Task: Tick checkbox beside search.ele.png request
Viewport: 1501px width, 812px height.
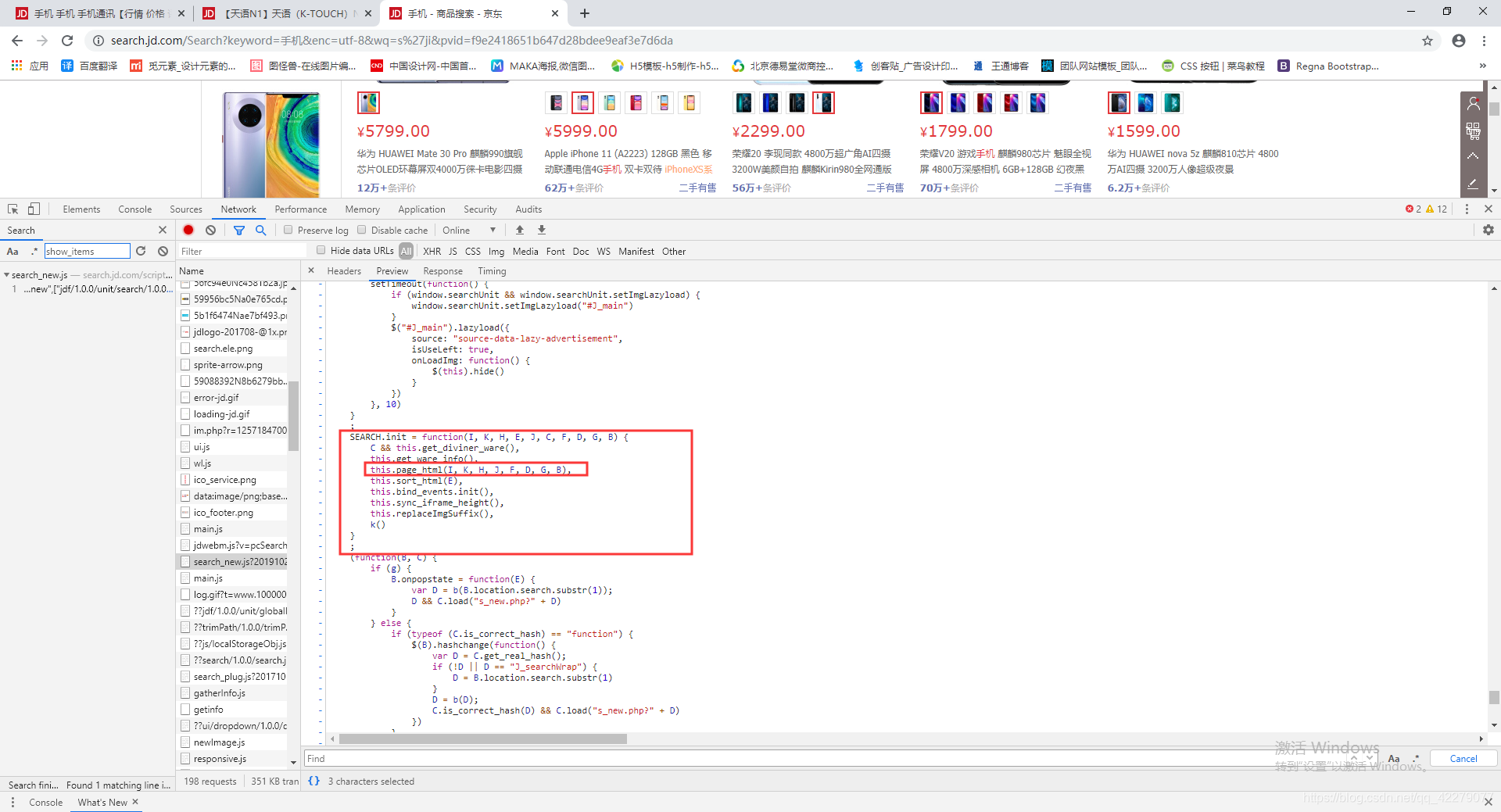Action: [x=185, y=349]
